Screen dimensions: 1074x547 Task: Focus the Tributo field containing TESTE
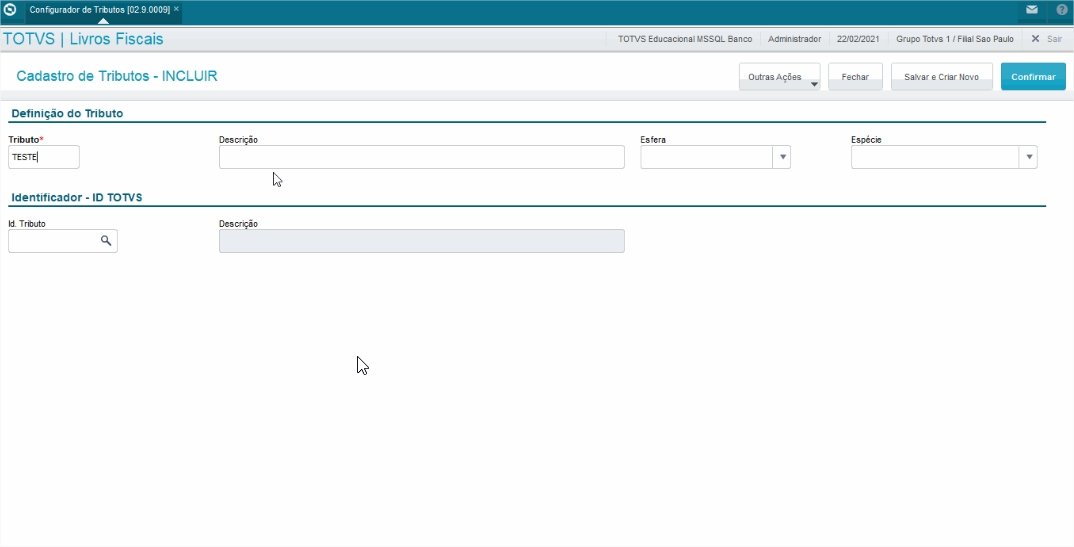click(43, 157)
